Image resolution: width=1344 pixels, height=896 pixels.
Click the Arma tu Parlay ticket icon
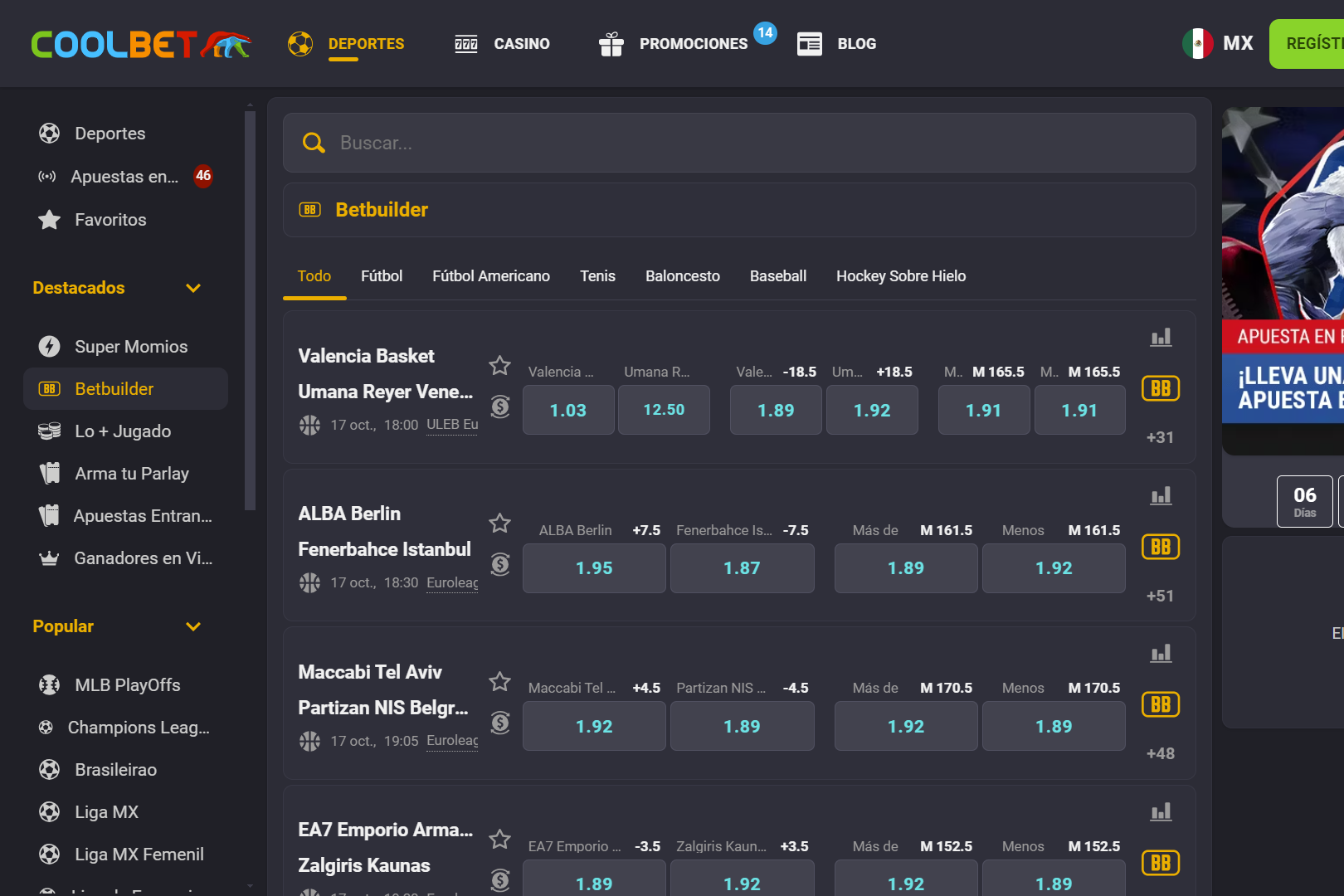coord(50,473)
